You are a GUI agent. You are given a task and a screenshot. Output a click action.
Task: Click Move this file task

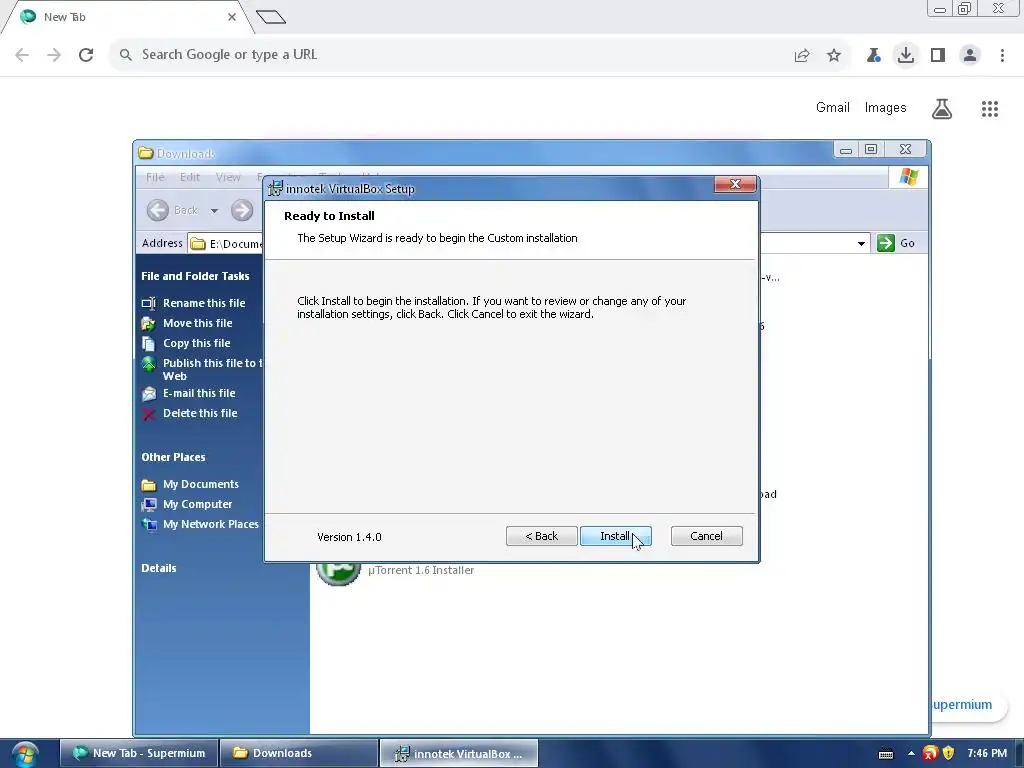point(197,323)
